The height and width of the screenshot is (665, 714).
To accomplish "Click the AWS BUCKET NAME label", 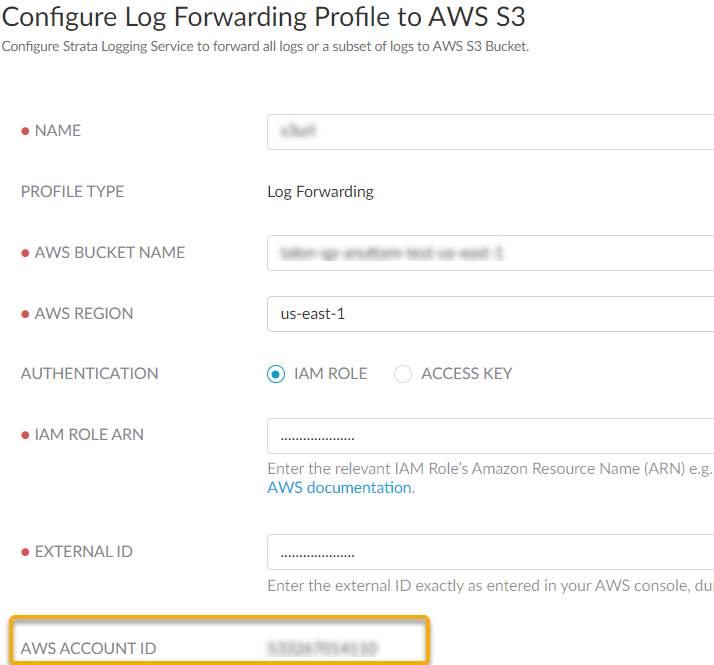I will [x=109, y=253].
